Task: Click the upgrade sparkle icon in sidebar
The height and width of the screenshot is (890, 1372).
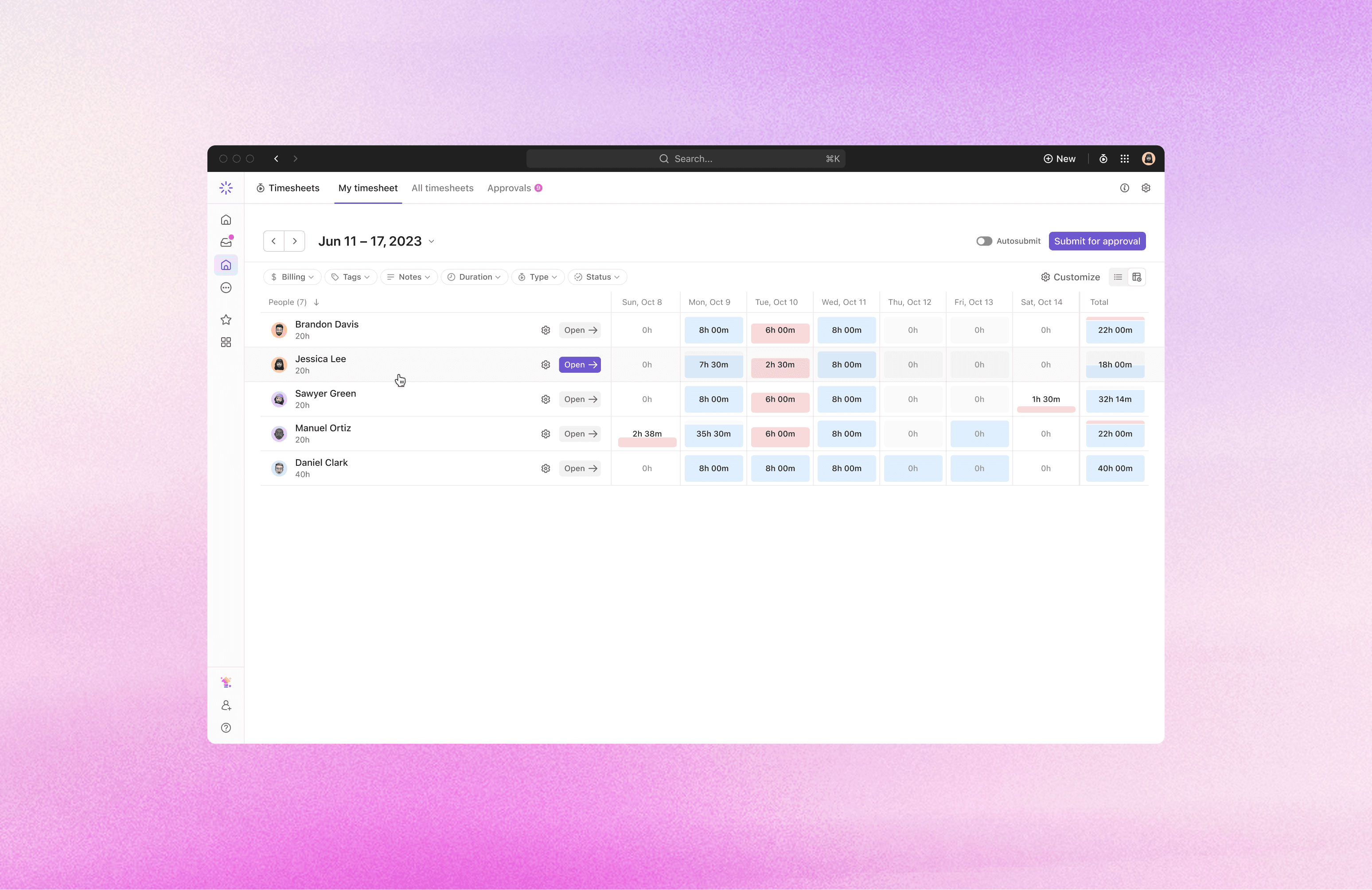Action: (226, 683)
